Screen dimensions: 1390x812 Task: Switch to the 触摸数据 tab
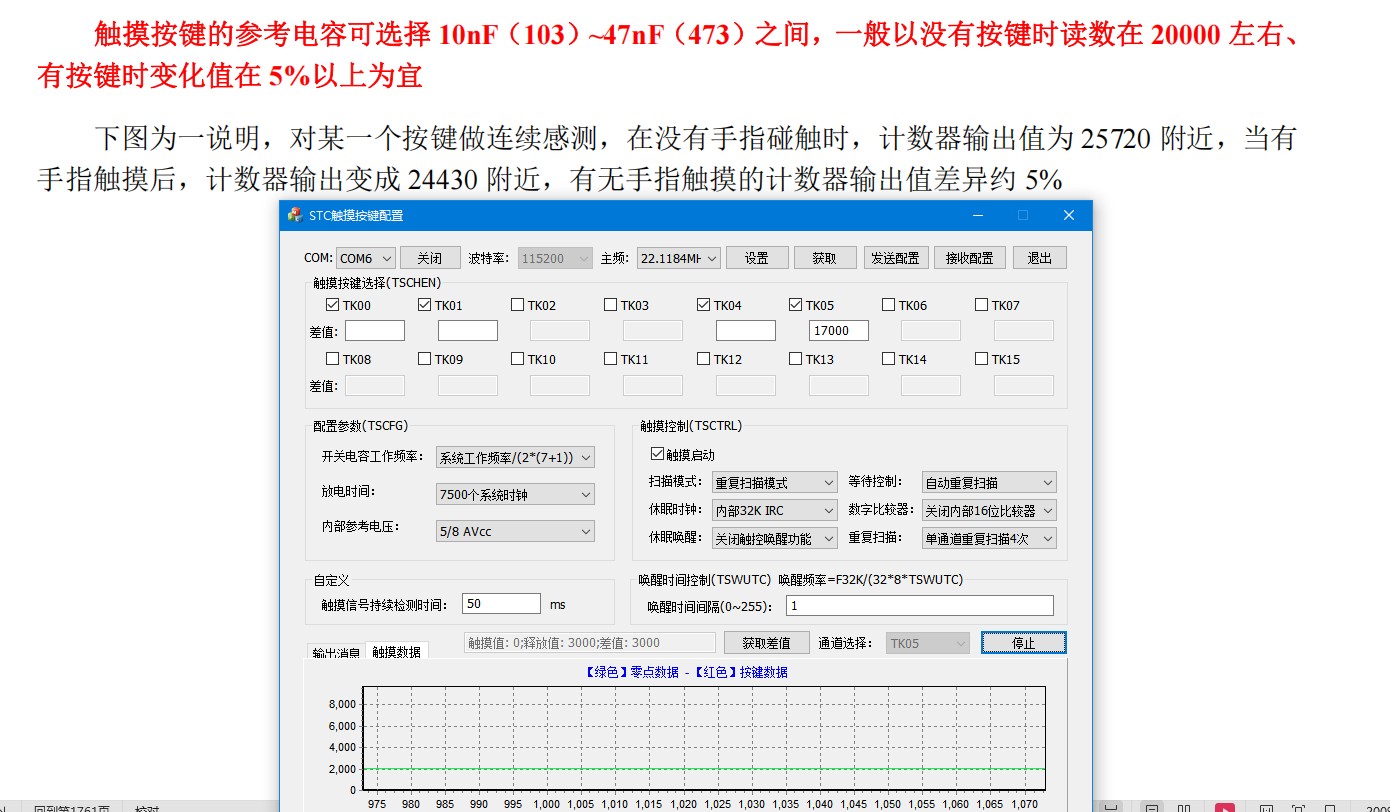click(397, 651)
